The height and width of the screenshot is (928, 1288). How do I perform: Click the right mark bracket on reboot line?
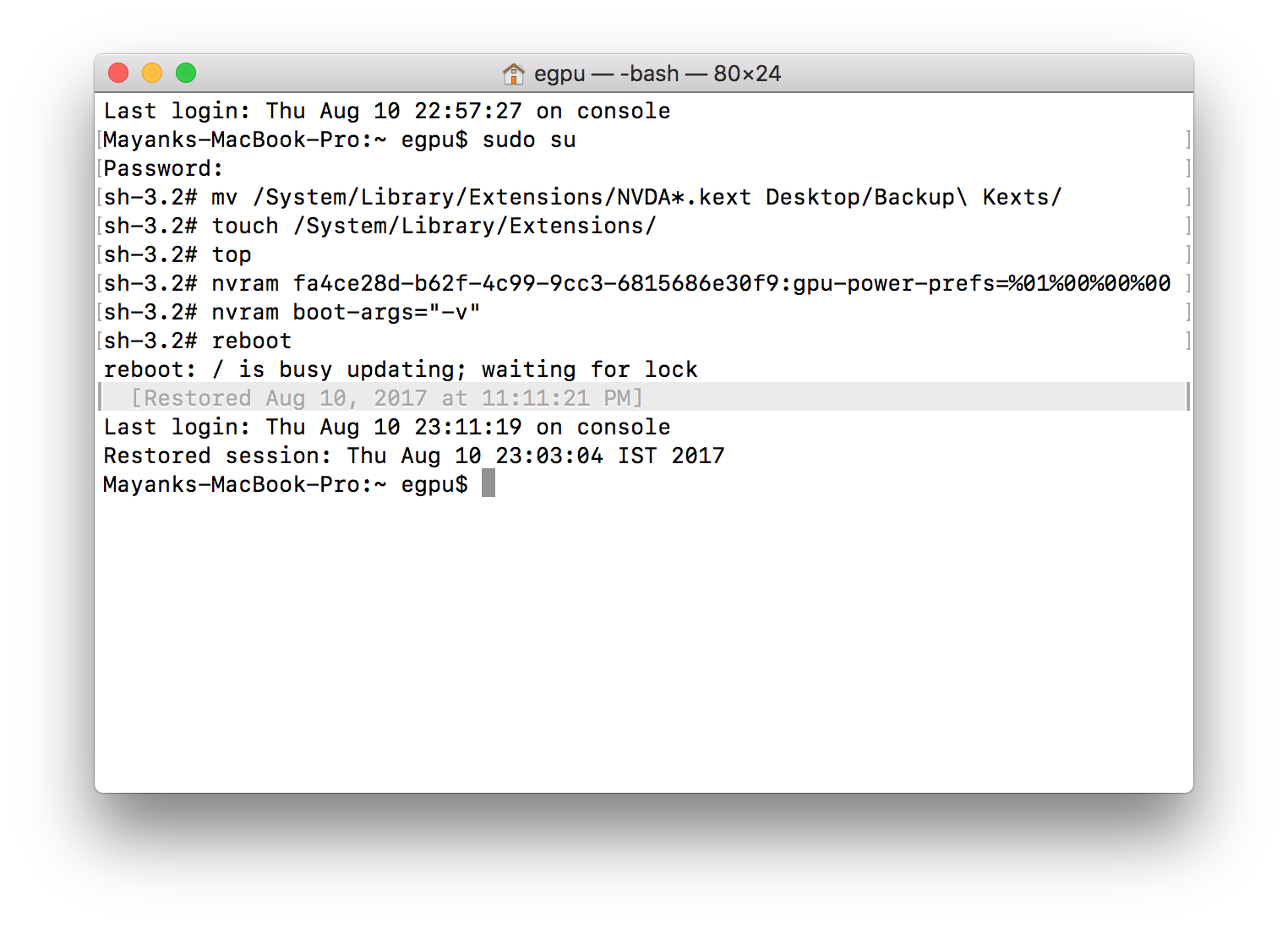click(x=1188, y=341)
